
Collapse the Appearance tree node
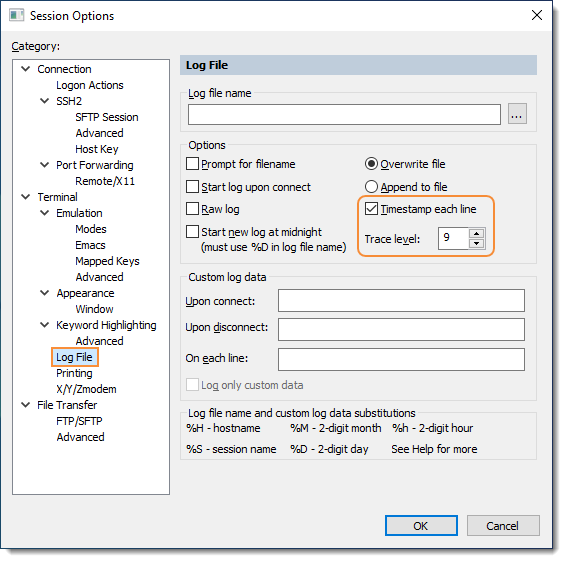tap(44, 293)
